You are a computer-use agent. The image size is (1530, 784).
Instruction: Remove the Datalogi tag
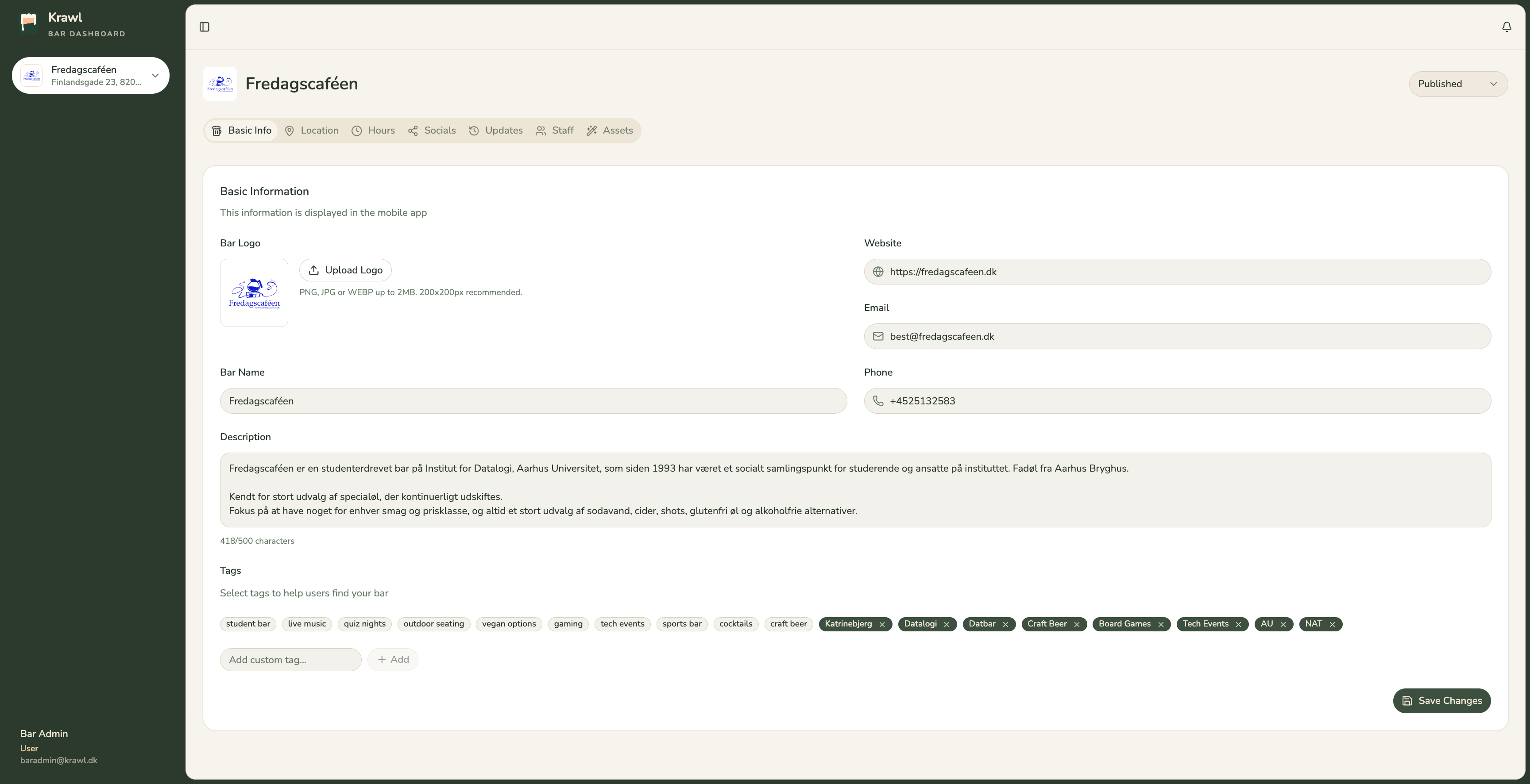coord(947,624)
